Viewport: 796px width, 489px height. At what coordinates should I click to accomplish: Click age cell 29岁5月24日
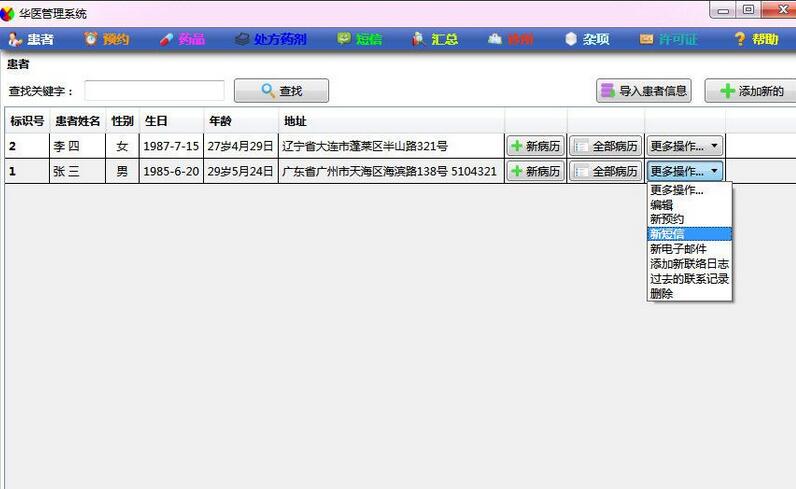(x=241, y=171)
